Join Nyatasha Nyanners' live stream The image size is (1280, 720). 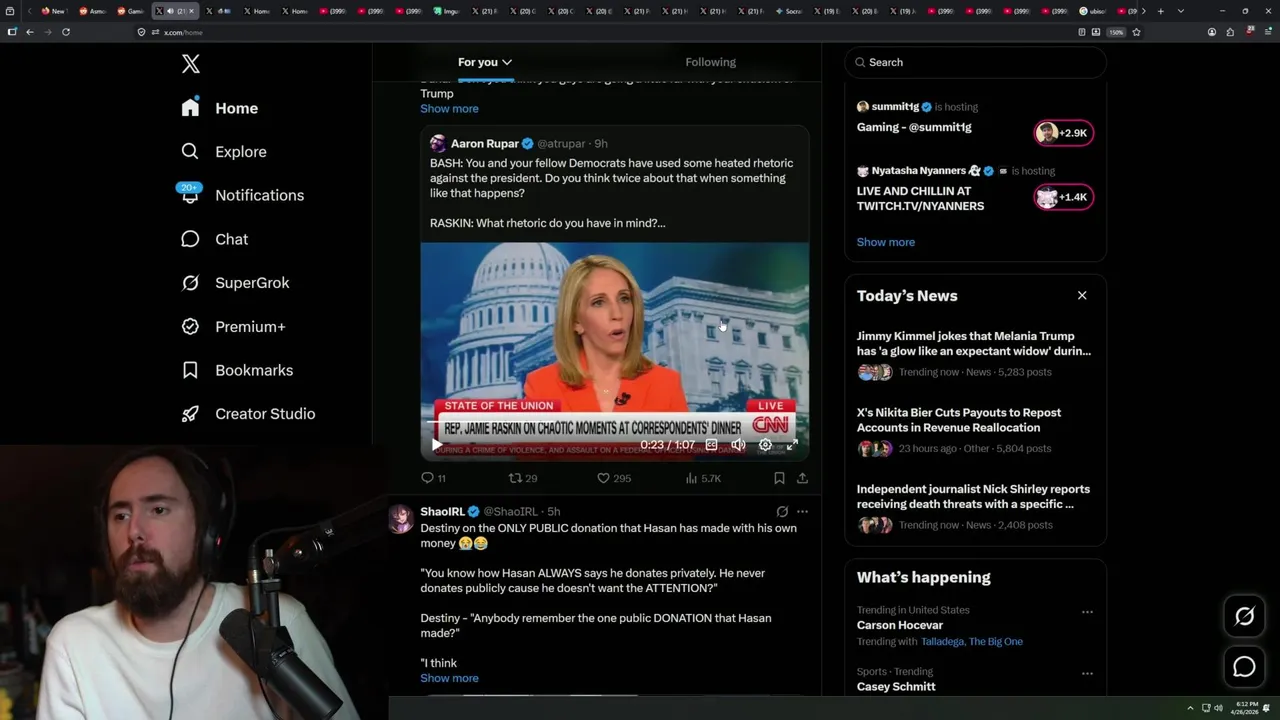[920, 198]
